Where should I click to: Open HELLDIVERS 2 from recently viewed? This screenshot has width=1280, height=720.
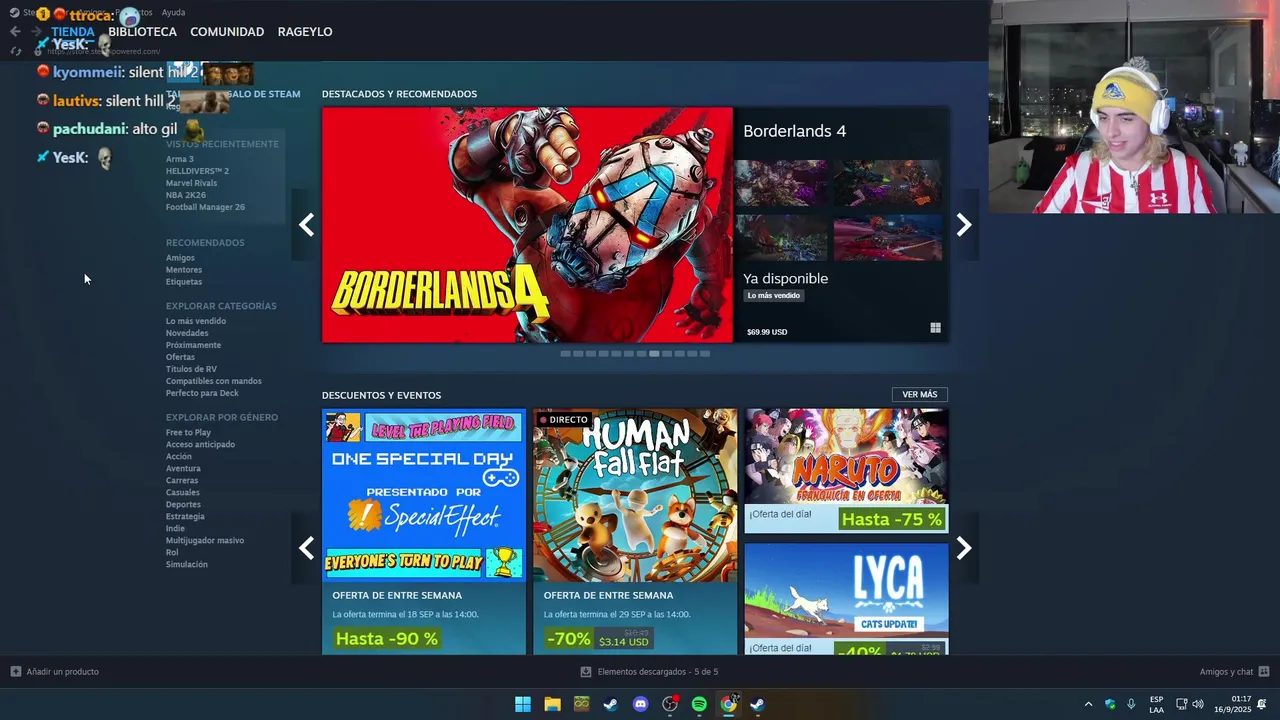coord(197,171)
